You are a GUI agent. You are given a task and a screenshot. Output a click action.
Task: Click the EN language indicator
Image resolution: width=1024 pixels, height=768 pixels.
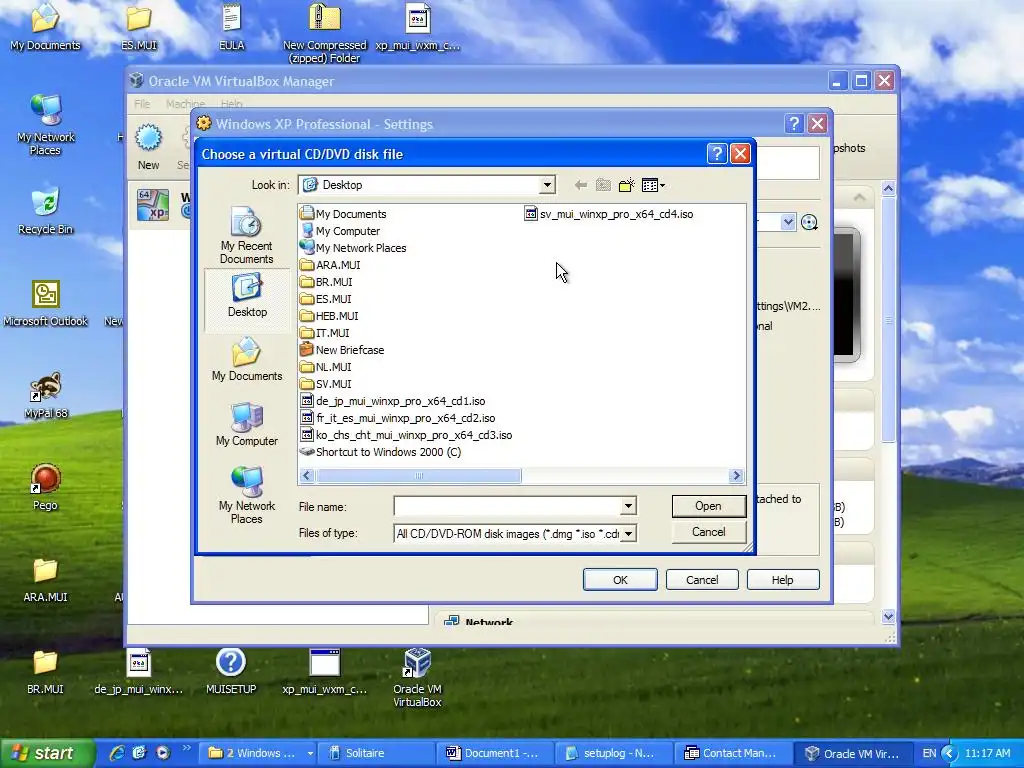tap(929, 753)
